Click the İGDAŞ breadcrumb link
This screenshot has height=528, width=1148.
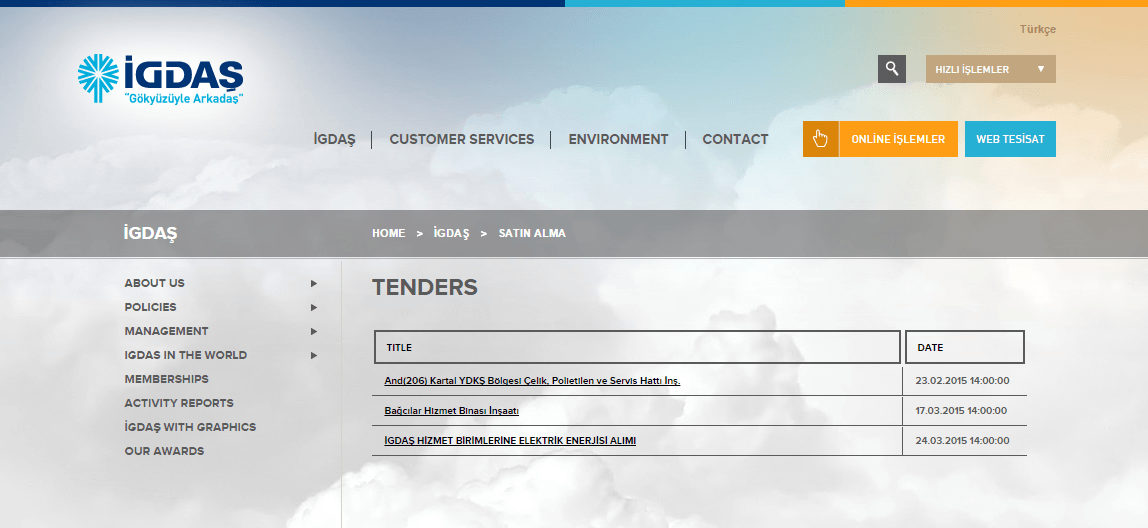click(x=451, y=233)
